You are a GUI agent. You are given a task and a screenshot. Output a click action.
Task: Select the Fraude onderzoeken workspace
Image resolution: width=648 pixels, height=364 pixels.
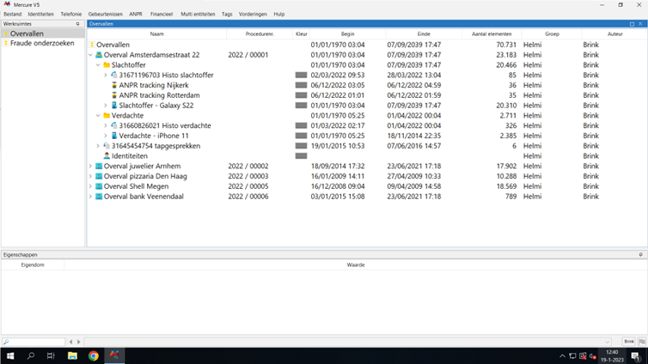[42, 43]
